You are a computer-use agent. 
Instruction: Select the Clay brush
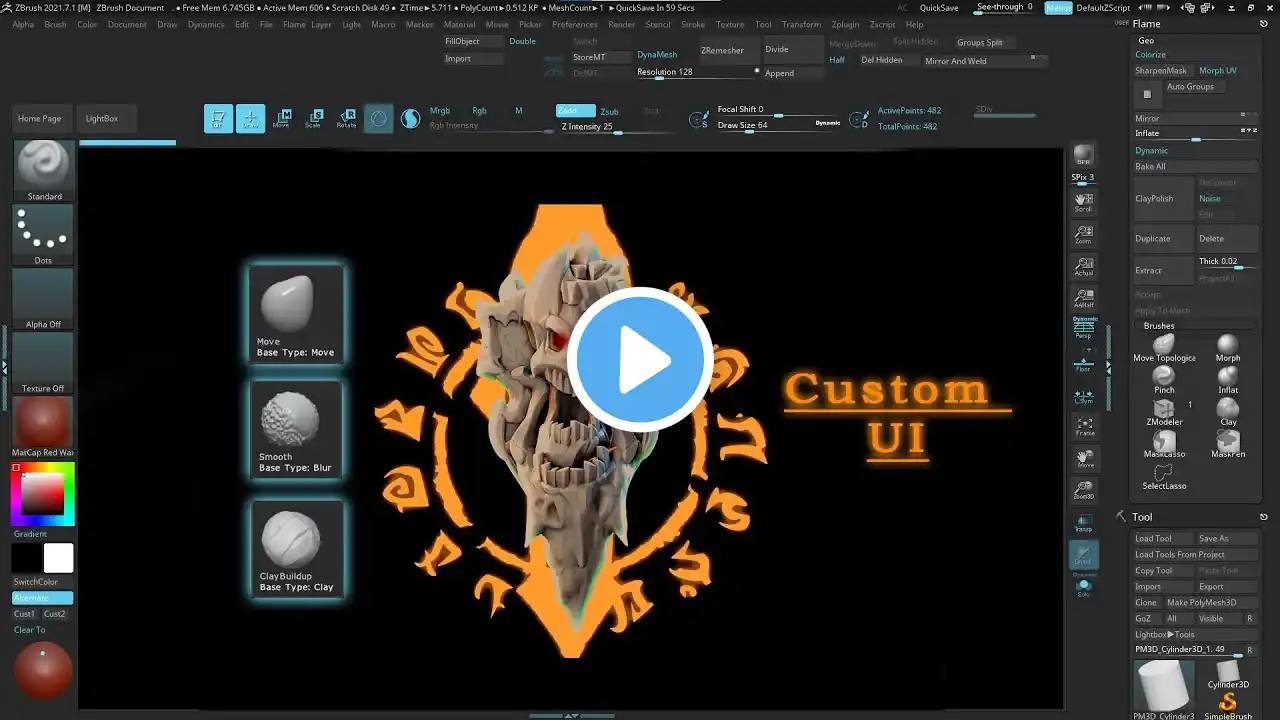[1228, 411]
